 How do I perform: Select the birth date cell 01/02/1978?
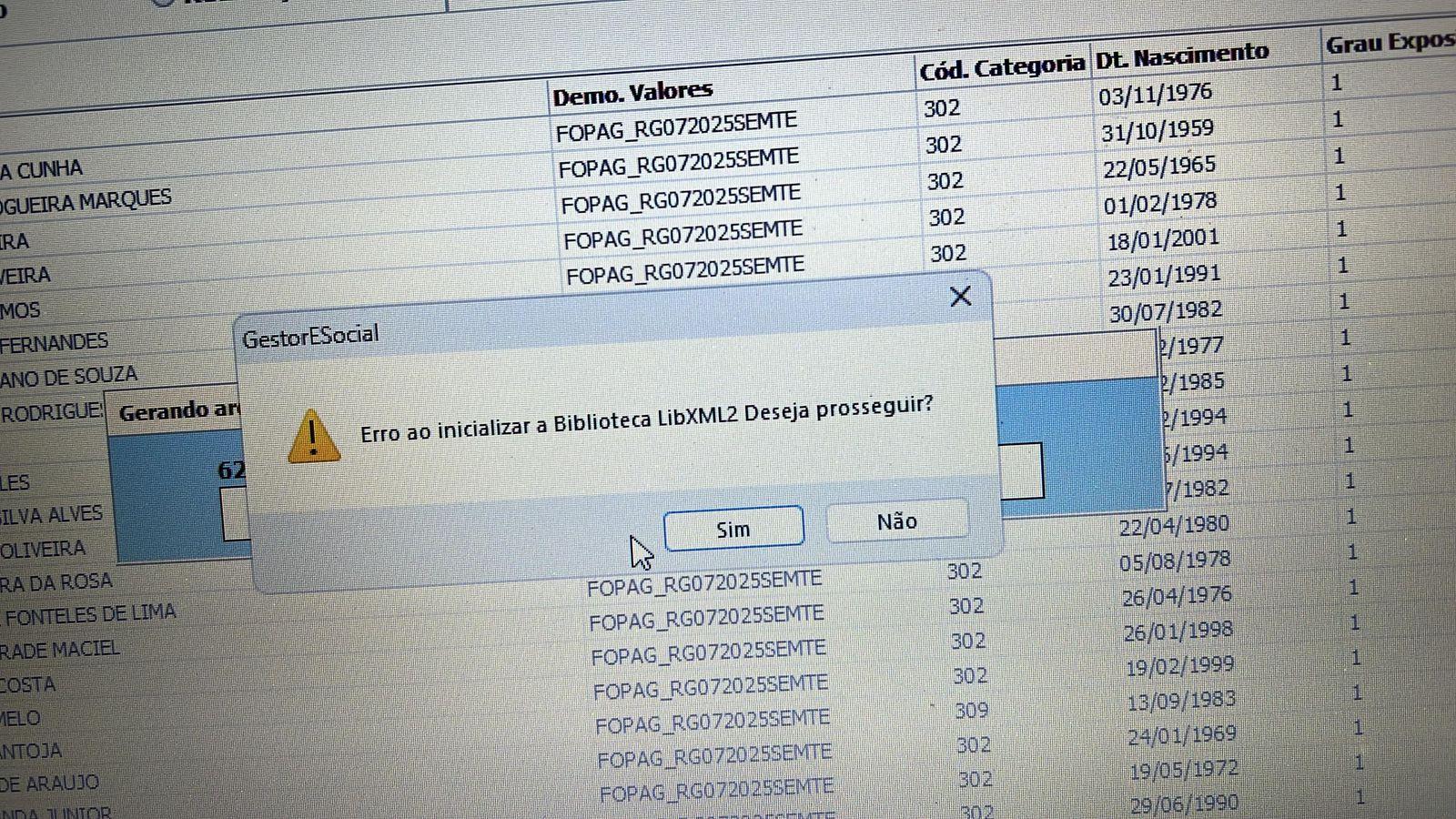coord(1160,203)
